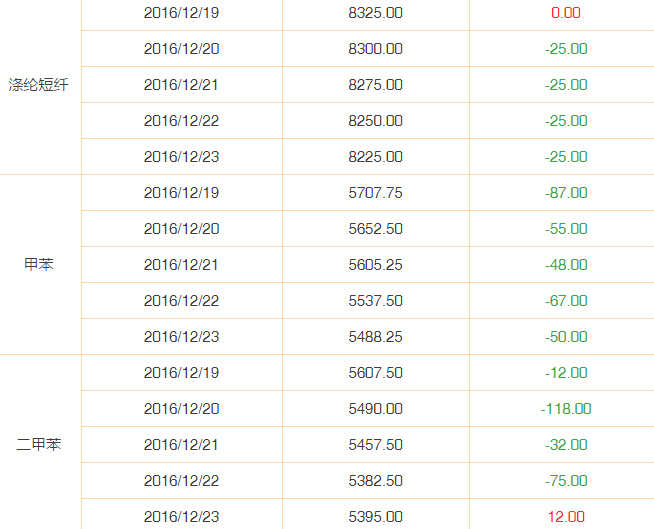Click the red 0.00 change value

click(x=566, y=13)
